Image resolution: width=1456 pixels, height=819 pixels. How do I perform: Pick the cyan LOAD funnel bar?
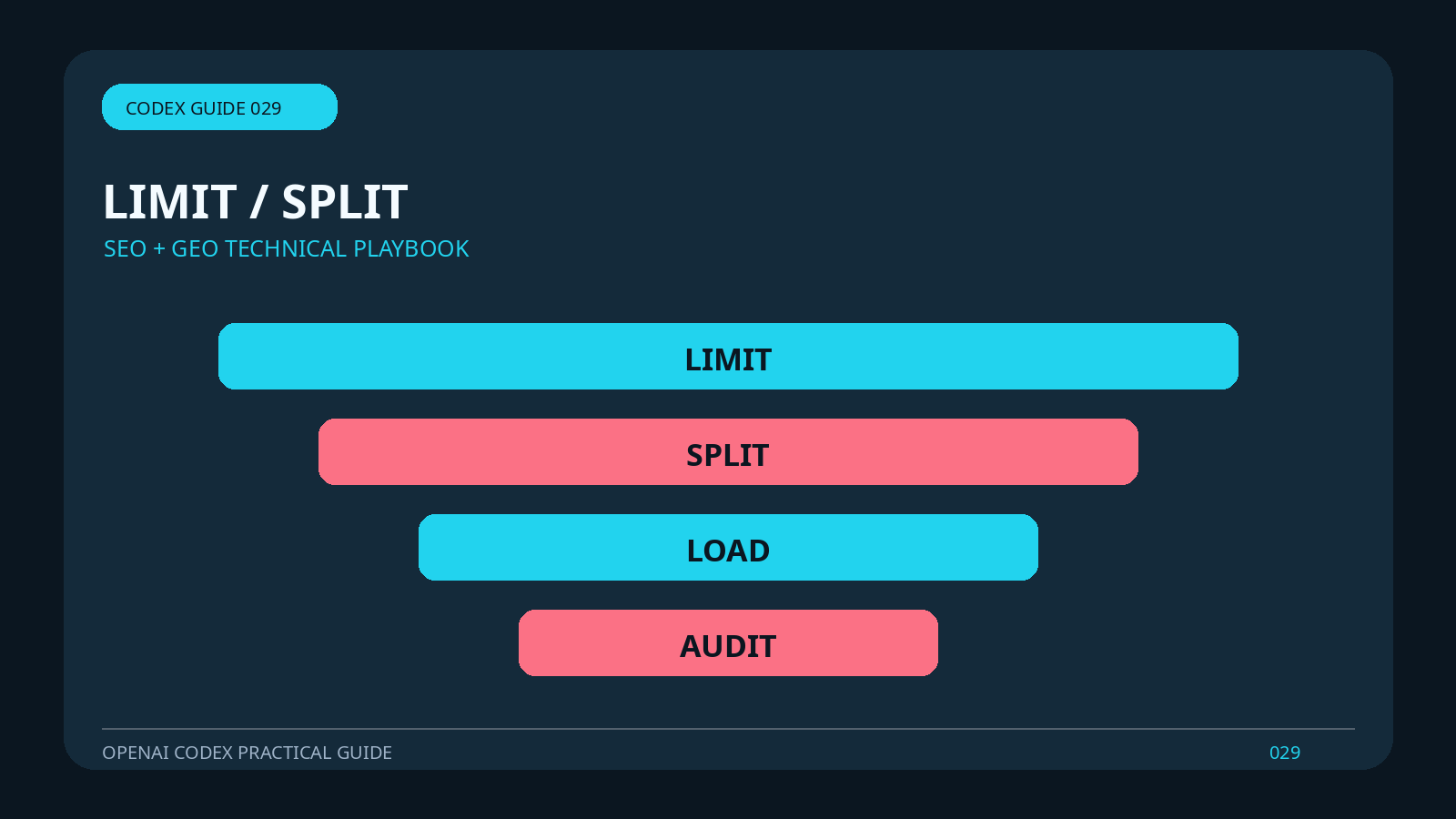pyautogui.click(x=728, y=547)
